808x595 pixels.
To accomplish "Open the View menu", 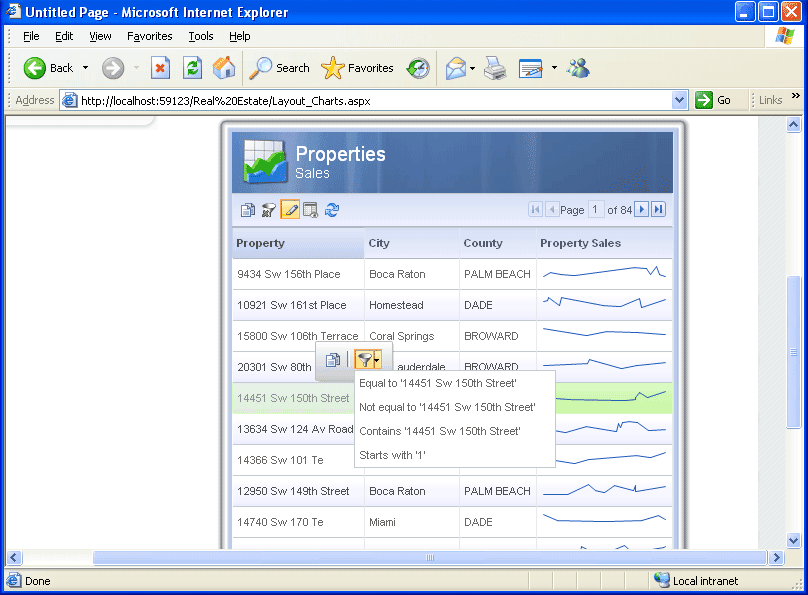I will [100, 36].
